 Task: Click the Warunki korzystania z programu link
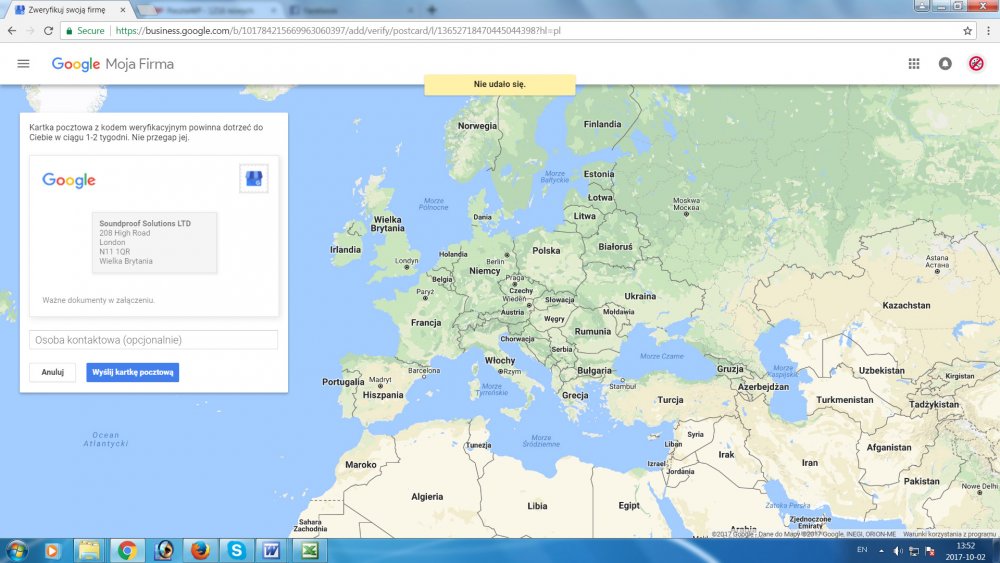tap(949, 534)
